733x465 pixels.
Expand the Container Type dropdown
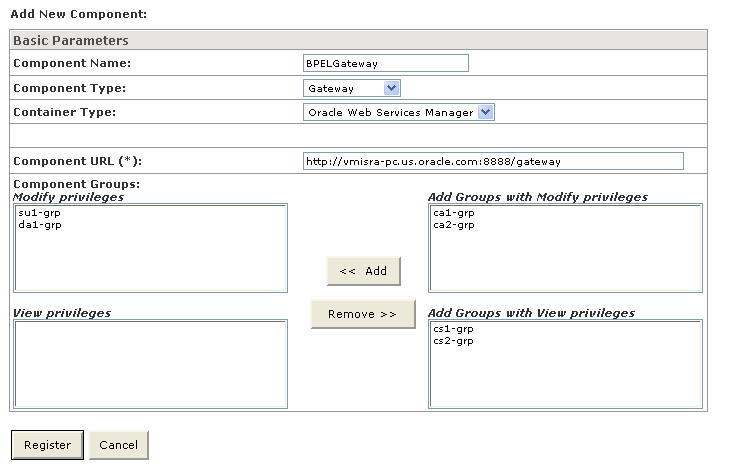coord(398,113)
